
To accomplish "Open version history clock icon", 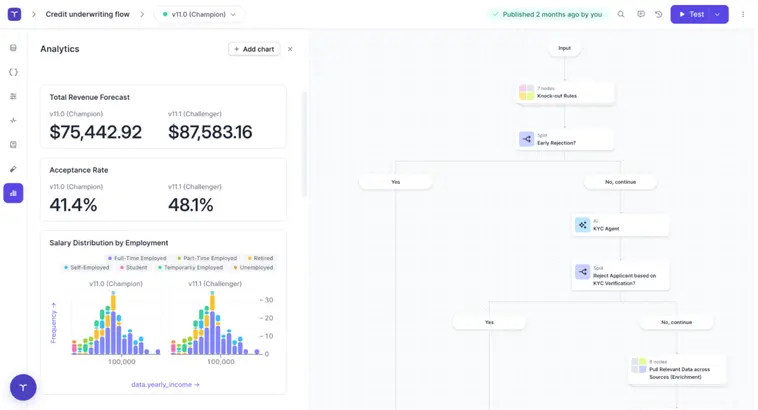I will 658,15.
